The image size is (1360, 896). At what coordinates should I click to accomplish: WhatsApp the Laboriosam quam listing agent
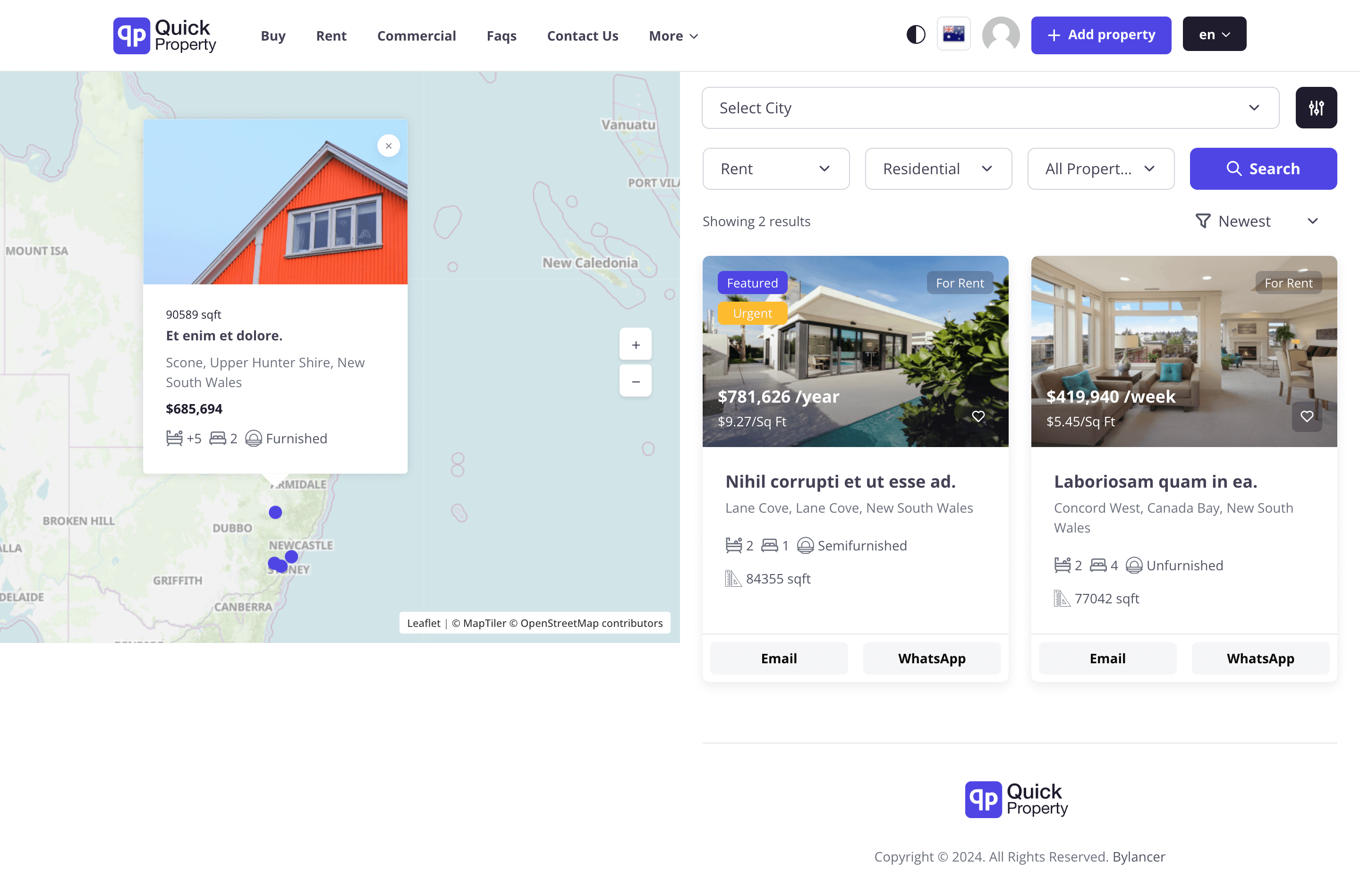click(x=1260, y=658)
